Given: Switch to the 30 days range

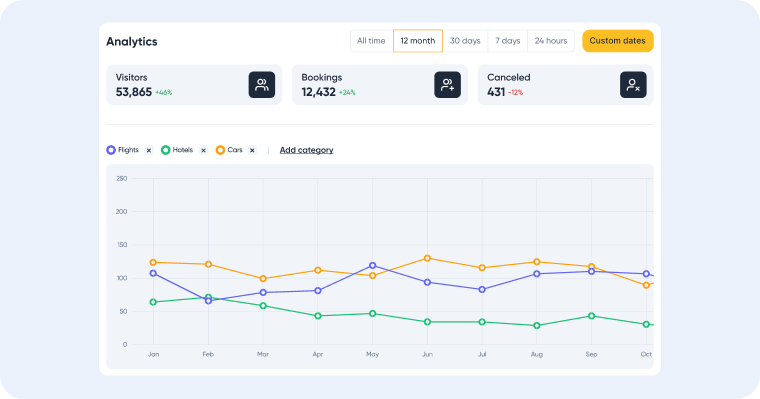Looking at the screenshot, I should [x=465, y=41].
